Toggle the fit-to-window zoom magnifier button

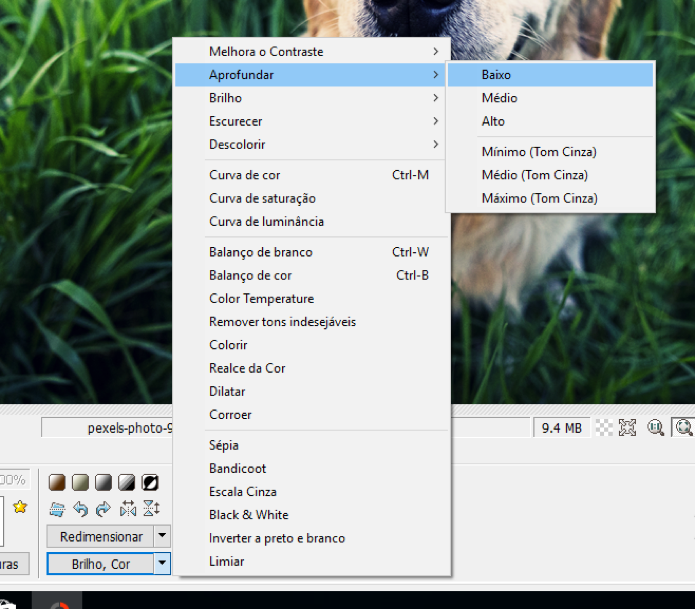(683, 428)
